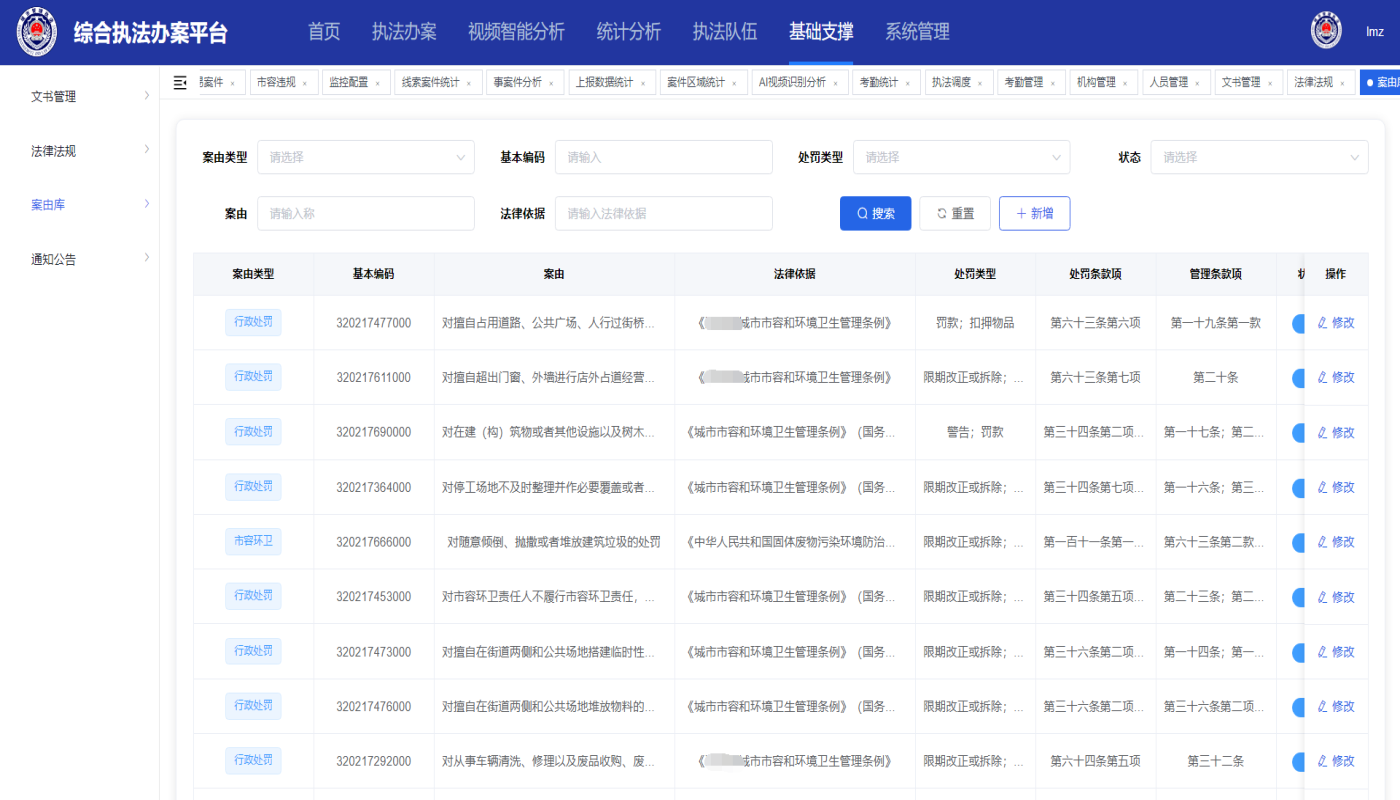Click the 重置 button
The height and width of the screenshot is (800, 1400).
click(955, 213)
